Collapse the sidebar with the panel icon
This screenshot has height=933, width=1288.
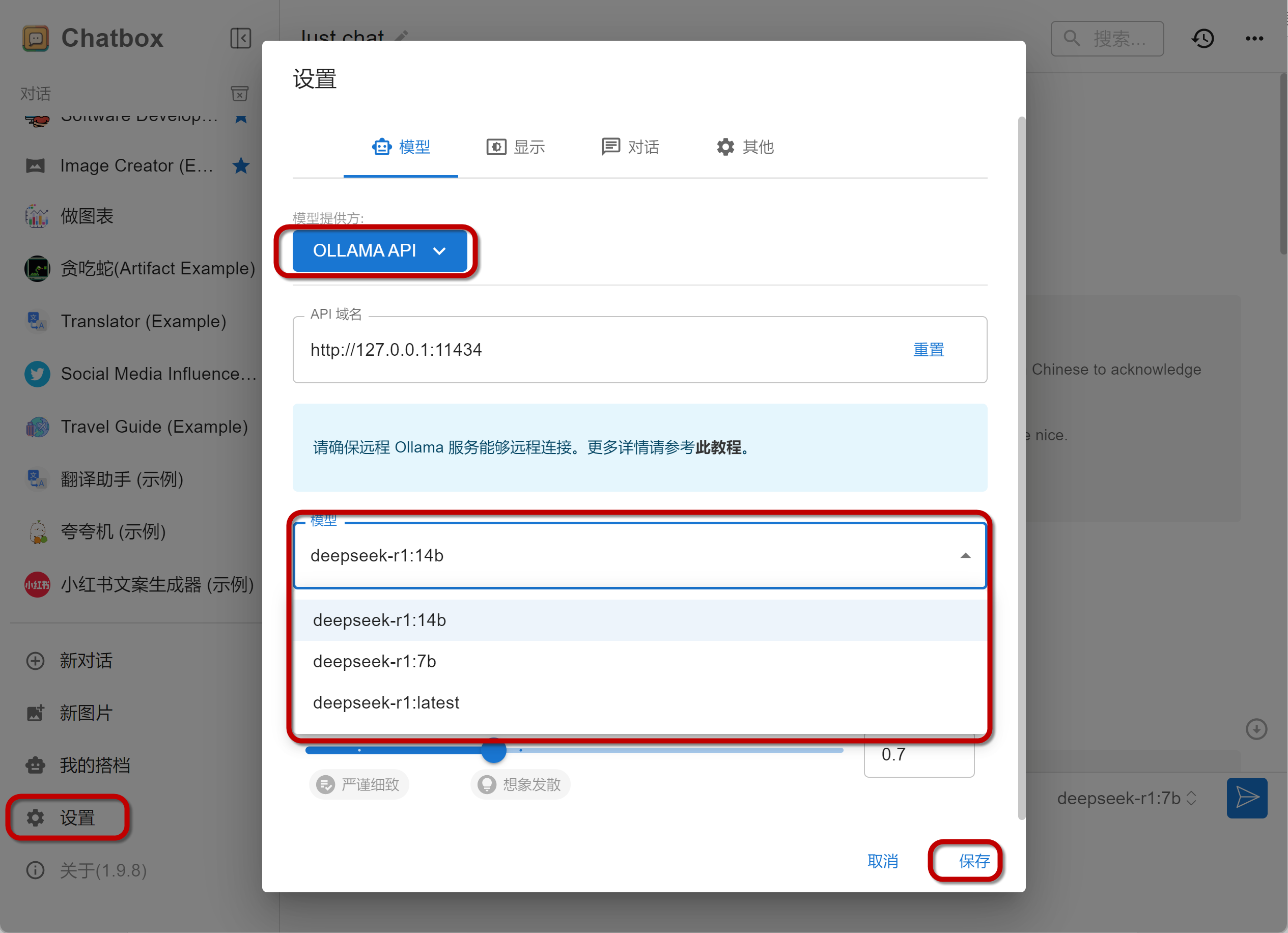click(x=241, y=38)
